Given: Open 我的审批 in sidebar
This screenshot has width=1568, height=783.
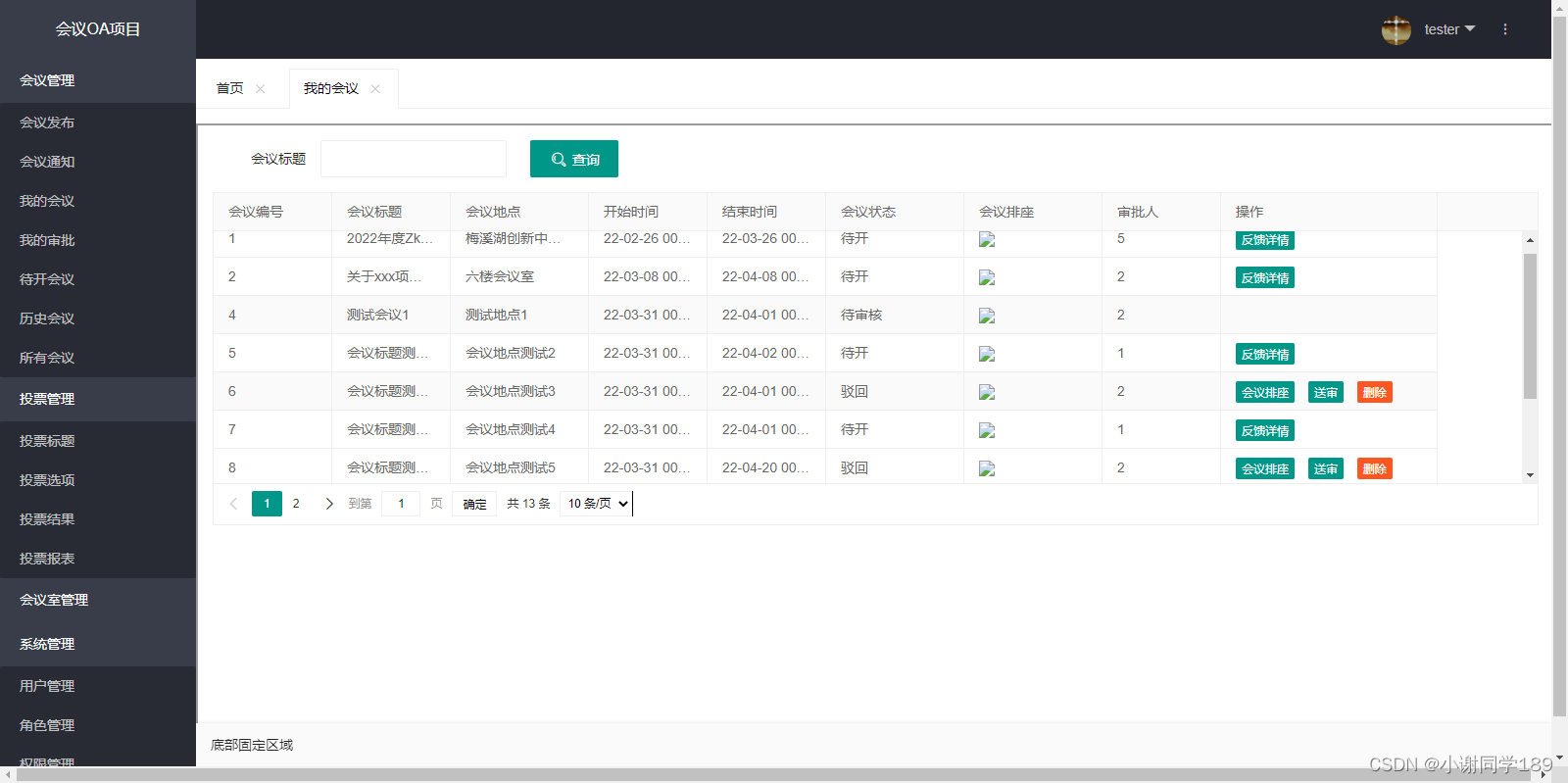Looking at the screenshot, I should [98, 240].
